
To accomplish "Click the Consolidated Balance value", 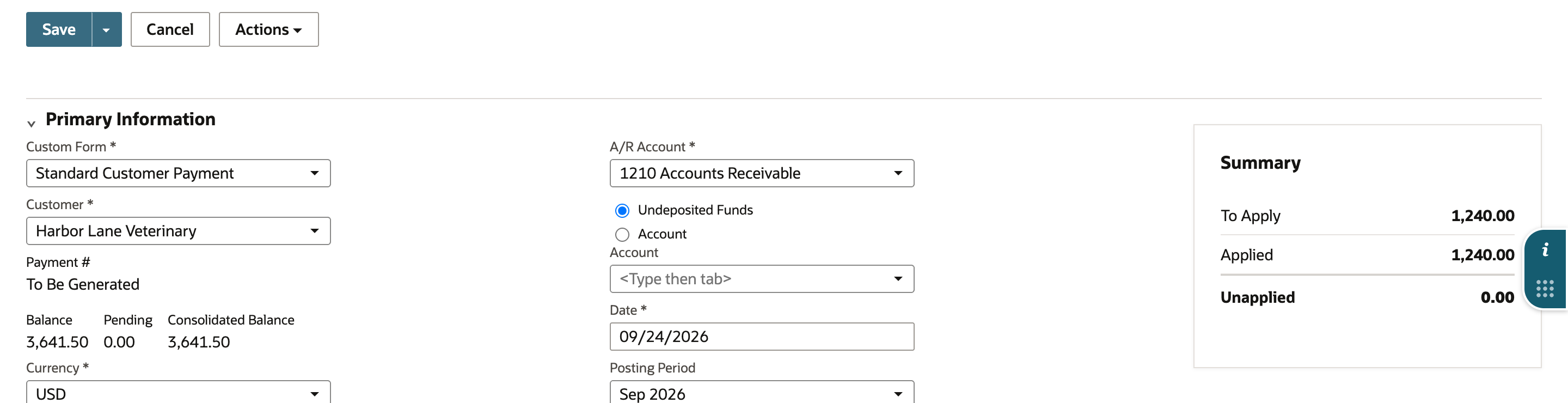I will click(199, 342).
